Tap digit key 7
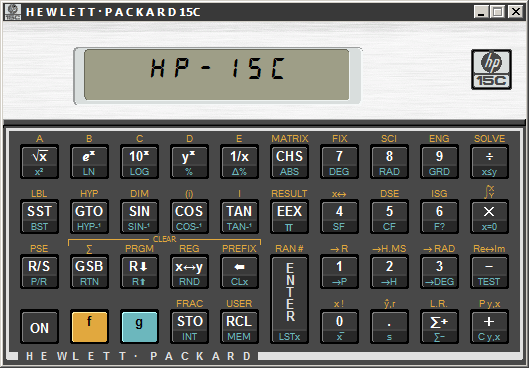 [339, 162]
